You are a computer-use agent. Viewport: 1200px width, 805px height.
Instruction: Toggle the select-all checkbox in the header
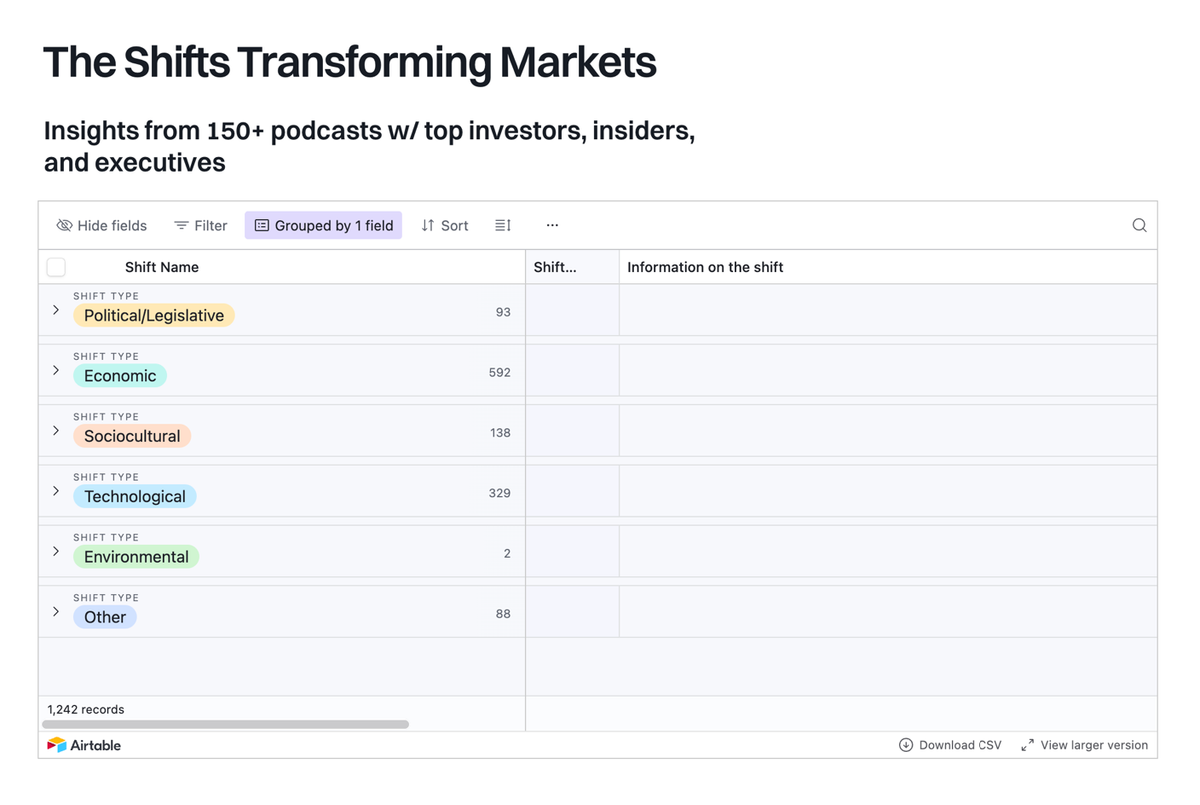56,267
